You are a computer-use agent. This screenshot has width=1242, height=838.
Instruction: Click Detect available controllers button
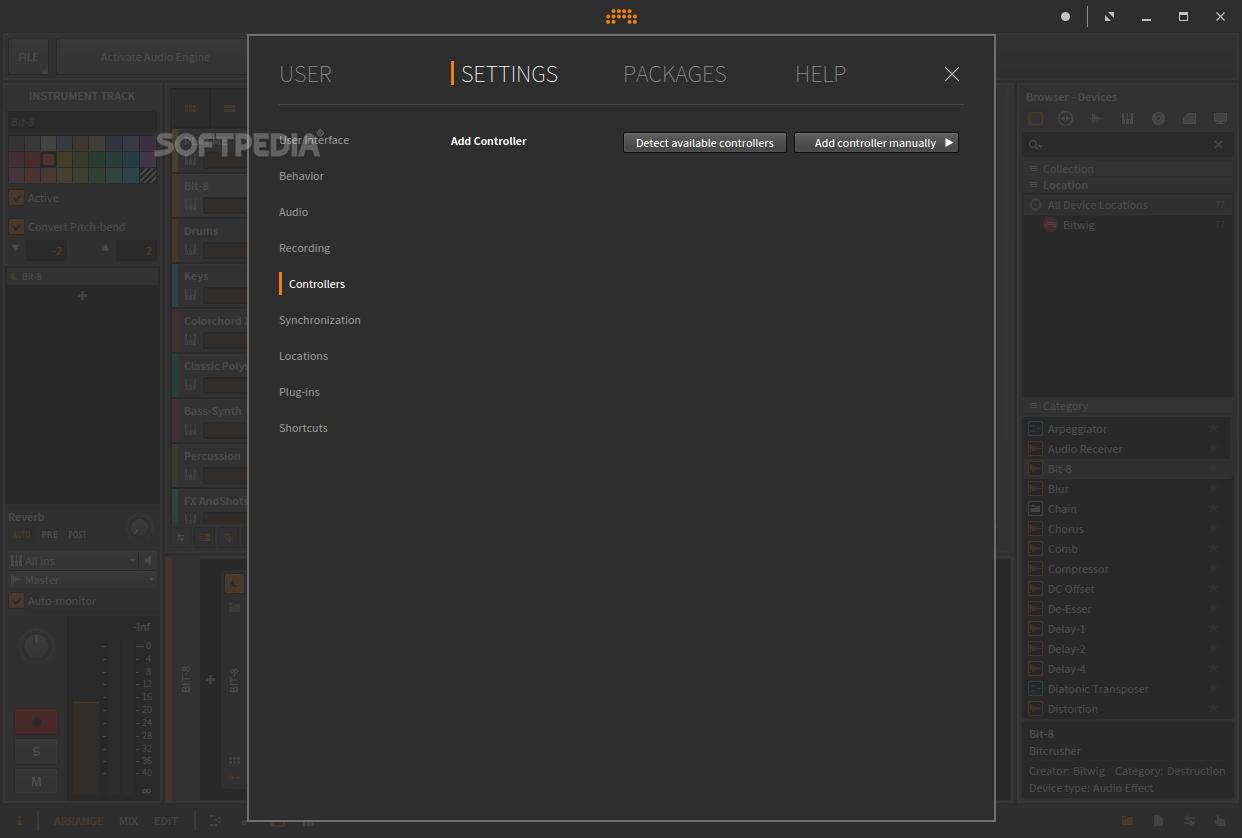pos(705,143)
